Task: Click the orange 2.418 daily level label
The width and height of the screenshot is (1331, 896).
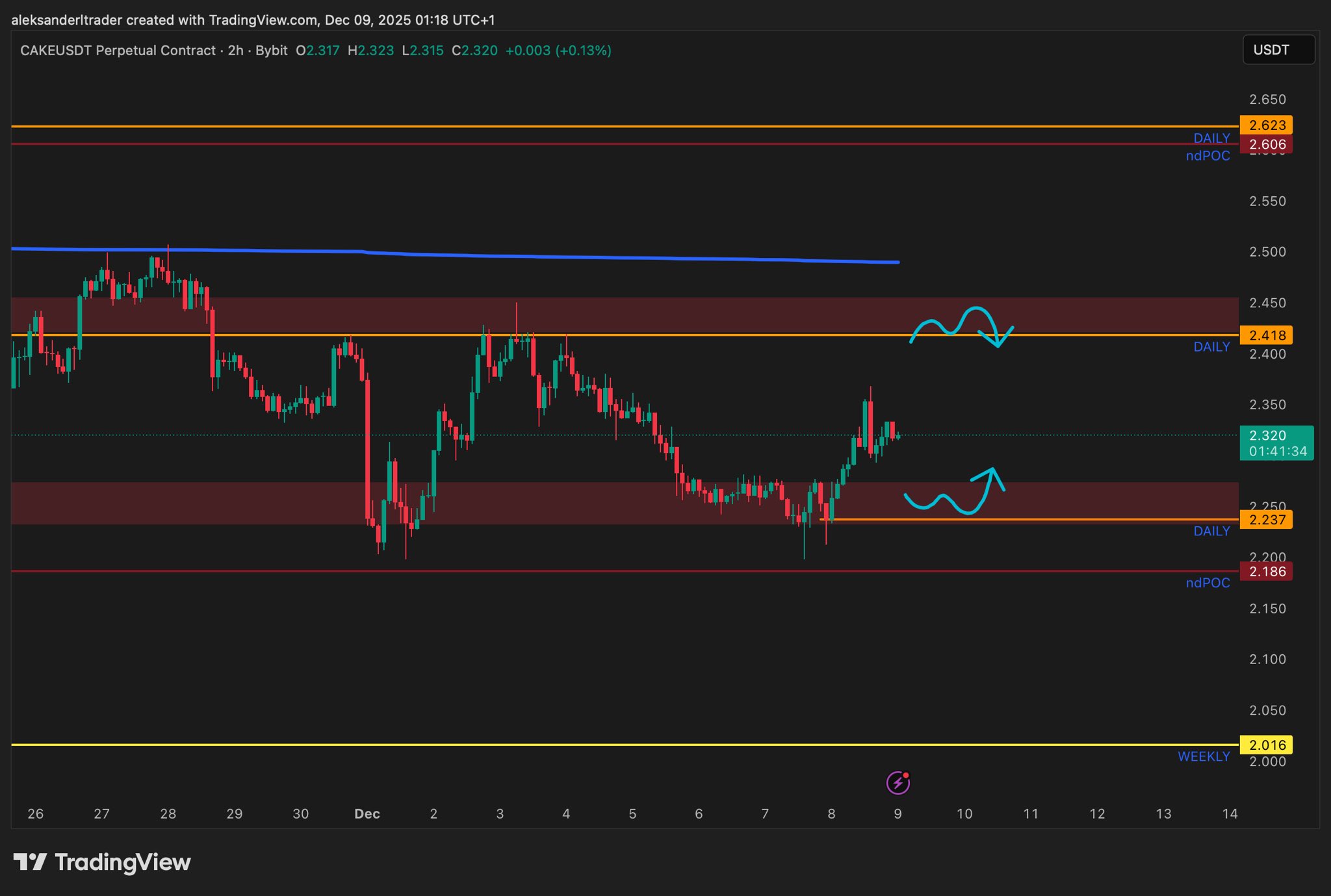Action: 1266,335
